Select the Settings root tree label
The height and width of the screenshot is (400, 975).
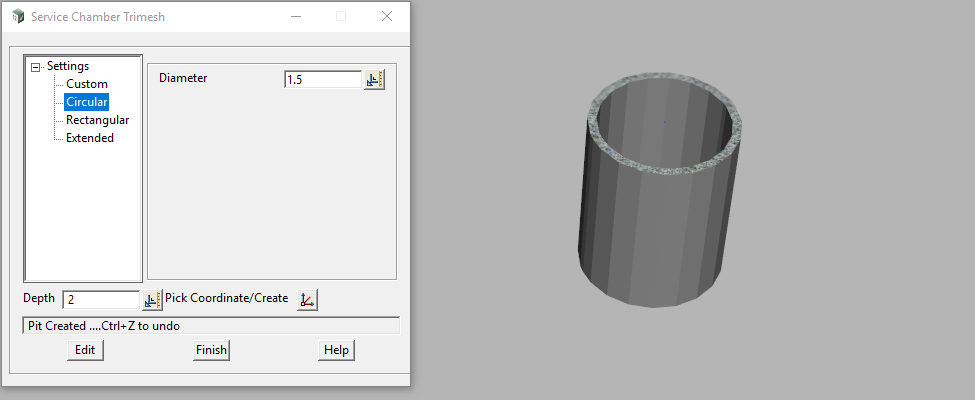pos(68,66)
